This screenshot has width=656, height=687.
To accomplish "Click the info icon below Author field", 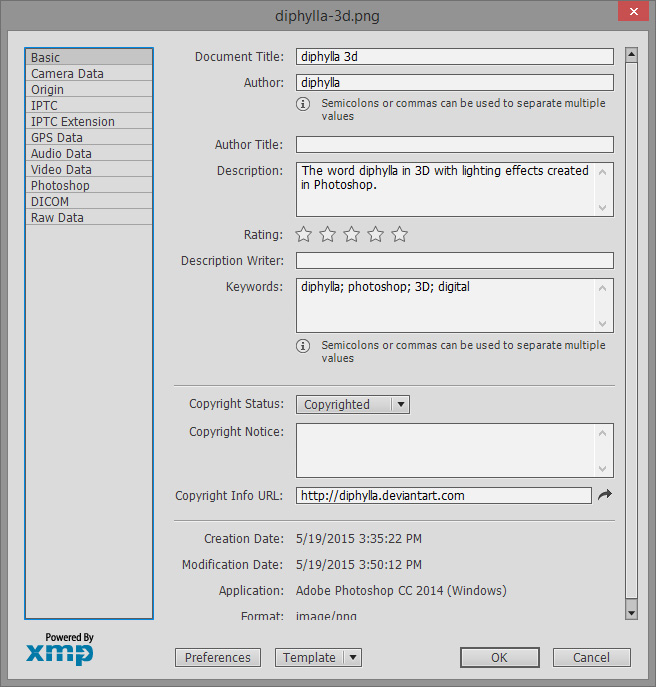I will [x=303, y=104].
